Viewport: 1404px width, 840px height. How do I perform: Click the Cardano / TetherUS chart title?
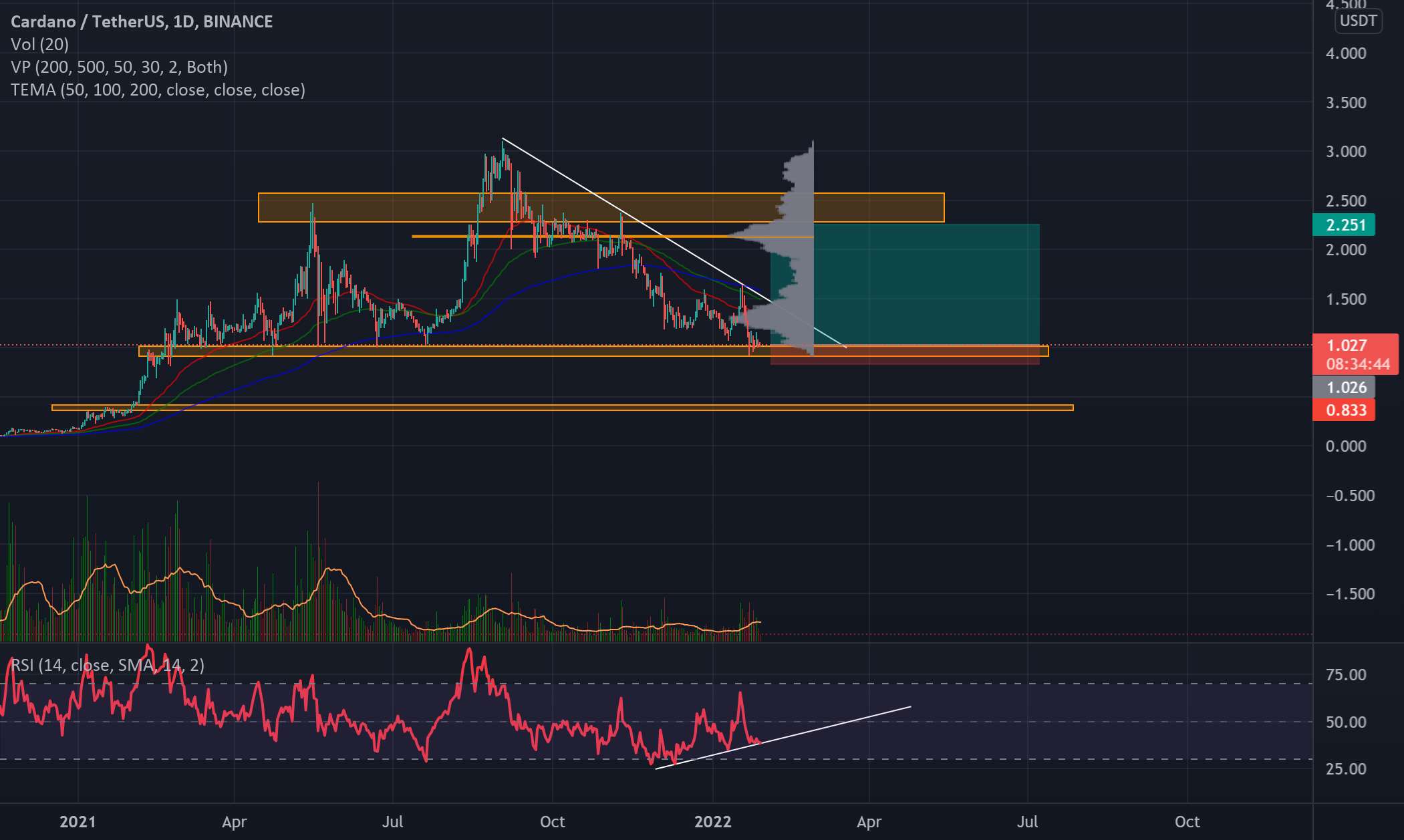click(x=142, y=21)
